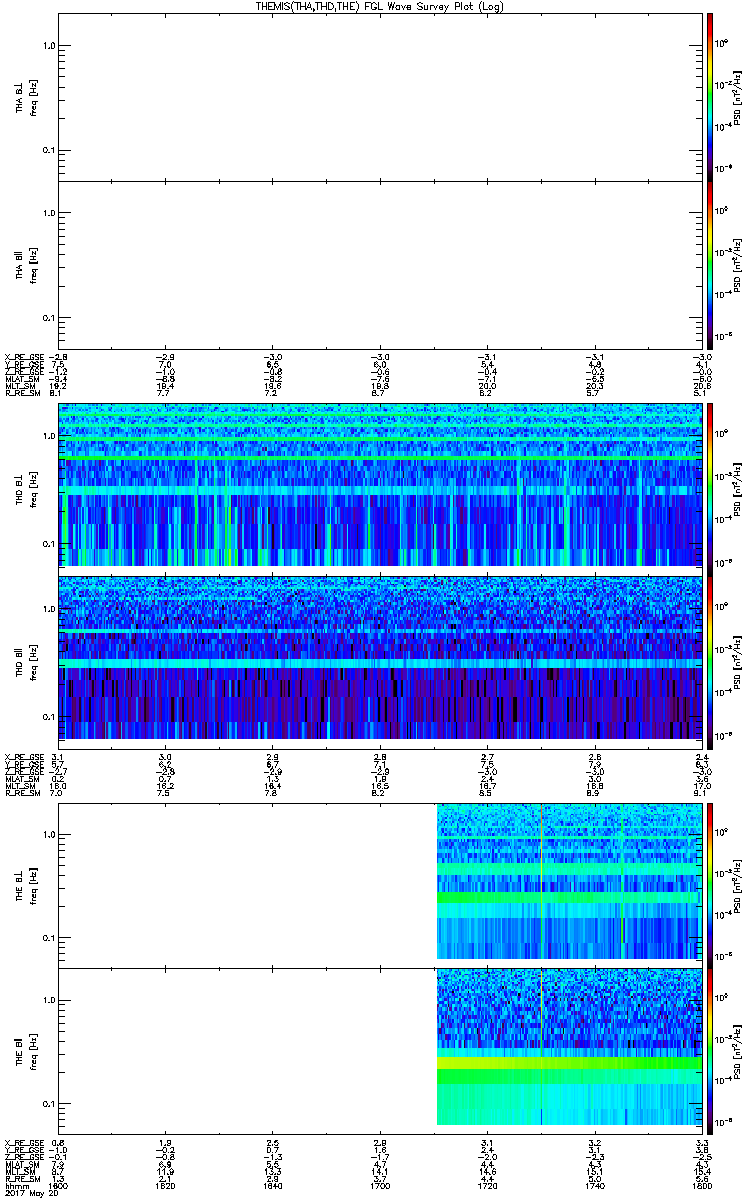The image size is (750, 1200).
Task: Click the THA B-perpendicular color bar
Action: point(710,96)
